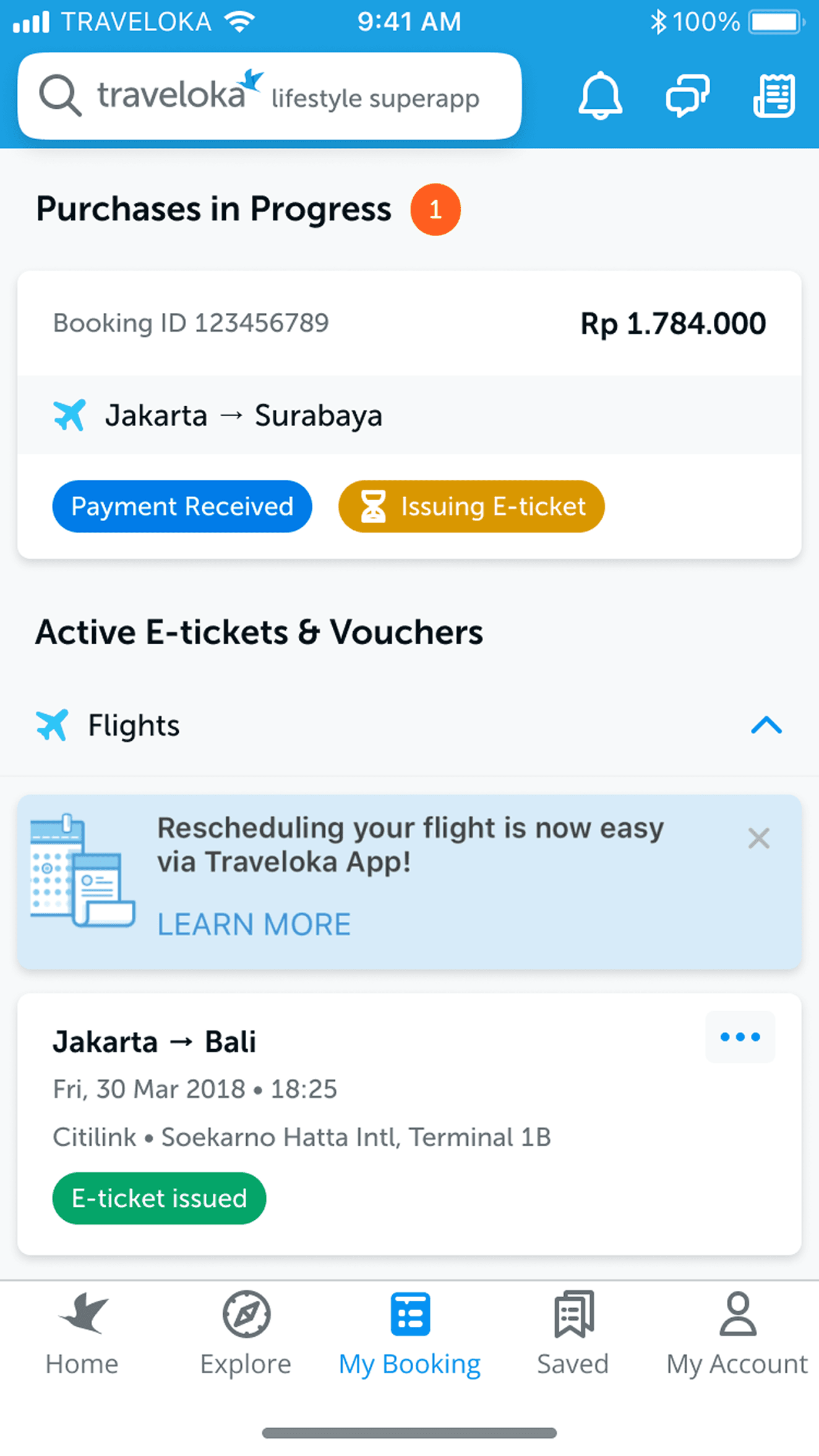Tap the rescheduling calendar illustration
The image size is (819, 1456).
tap(82, 871)
